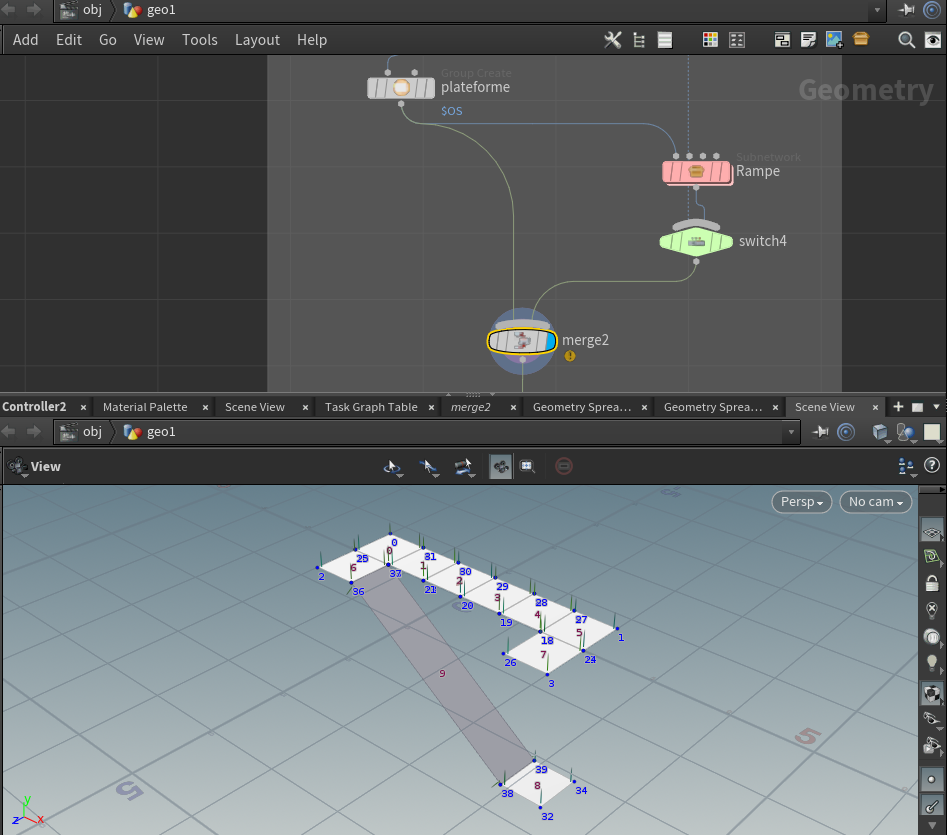Click the wrench tools icon in network toolbar

pos(613,40)
